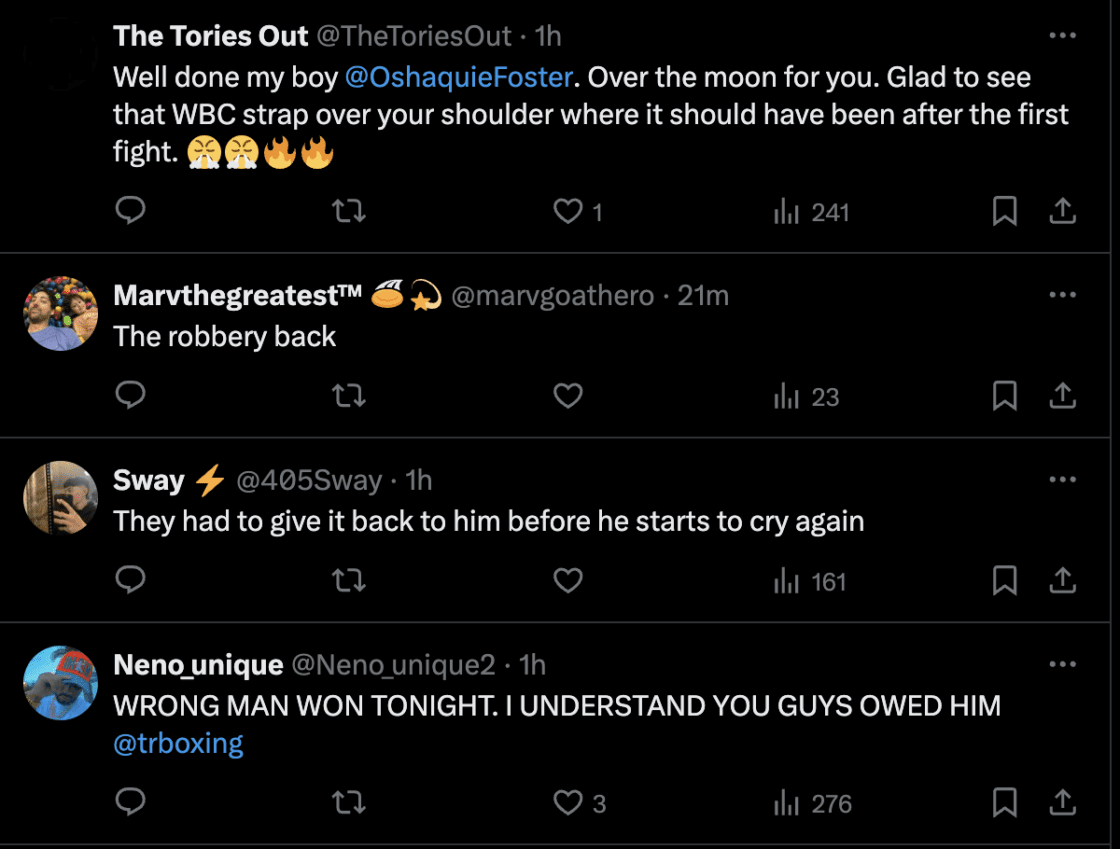Open more options on The Tories Out tweet
The image size is (1120, 849).
[x=1061, y=36]
